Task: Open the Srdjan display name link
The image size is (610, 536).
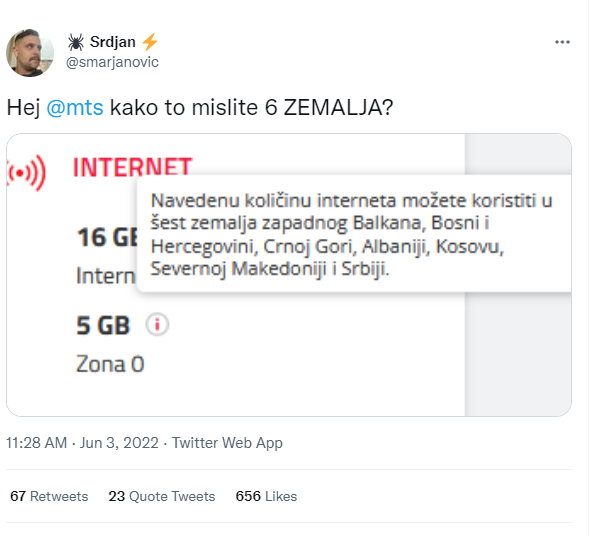Action: pyautogui.click(x=113, y=42)
